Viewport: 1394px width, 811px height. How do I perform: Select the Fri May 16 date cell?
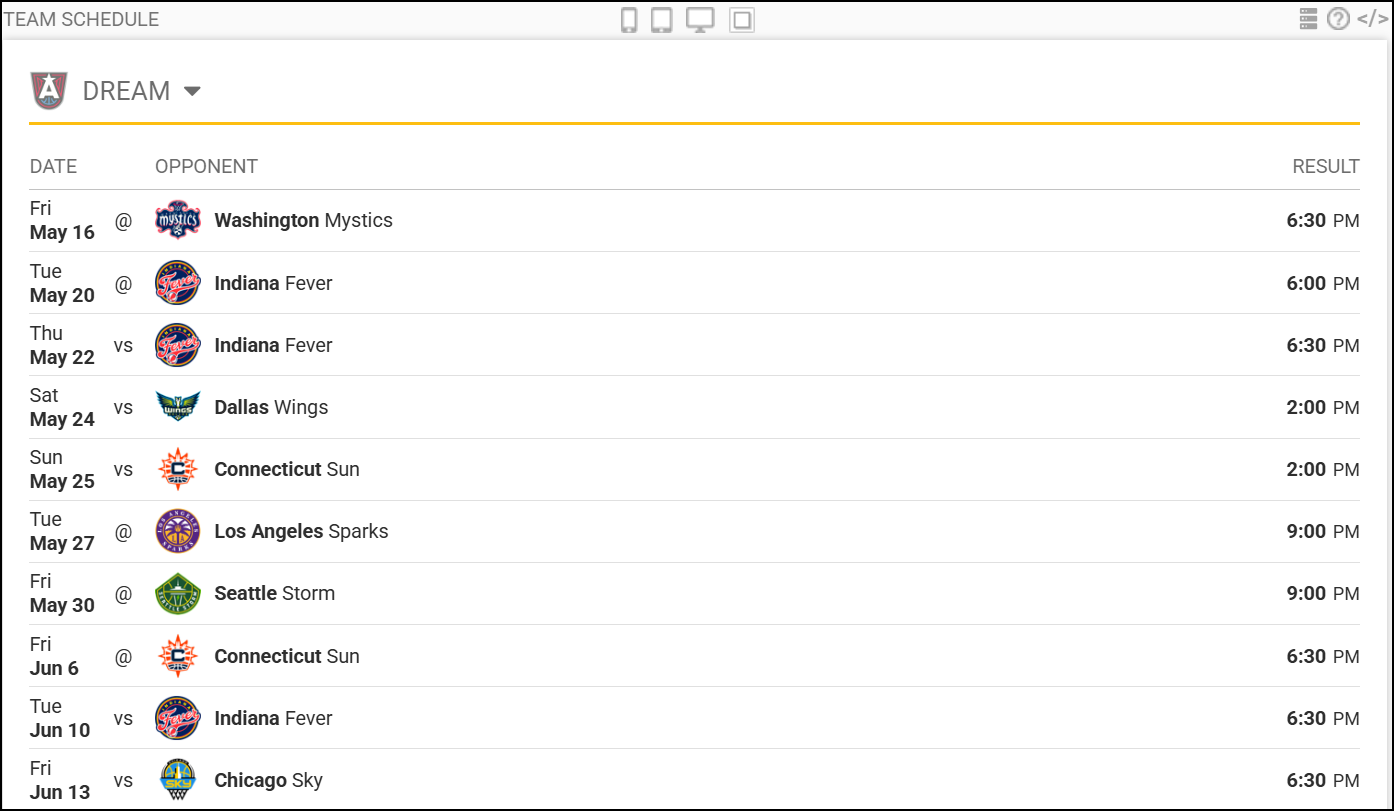pos(62,220)
